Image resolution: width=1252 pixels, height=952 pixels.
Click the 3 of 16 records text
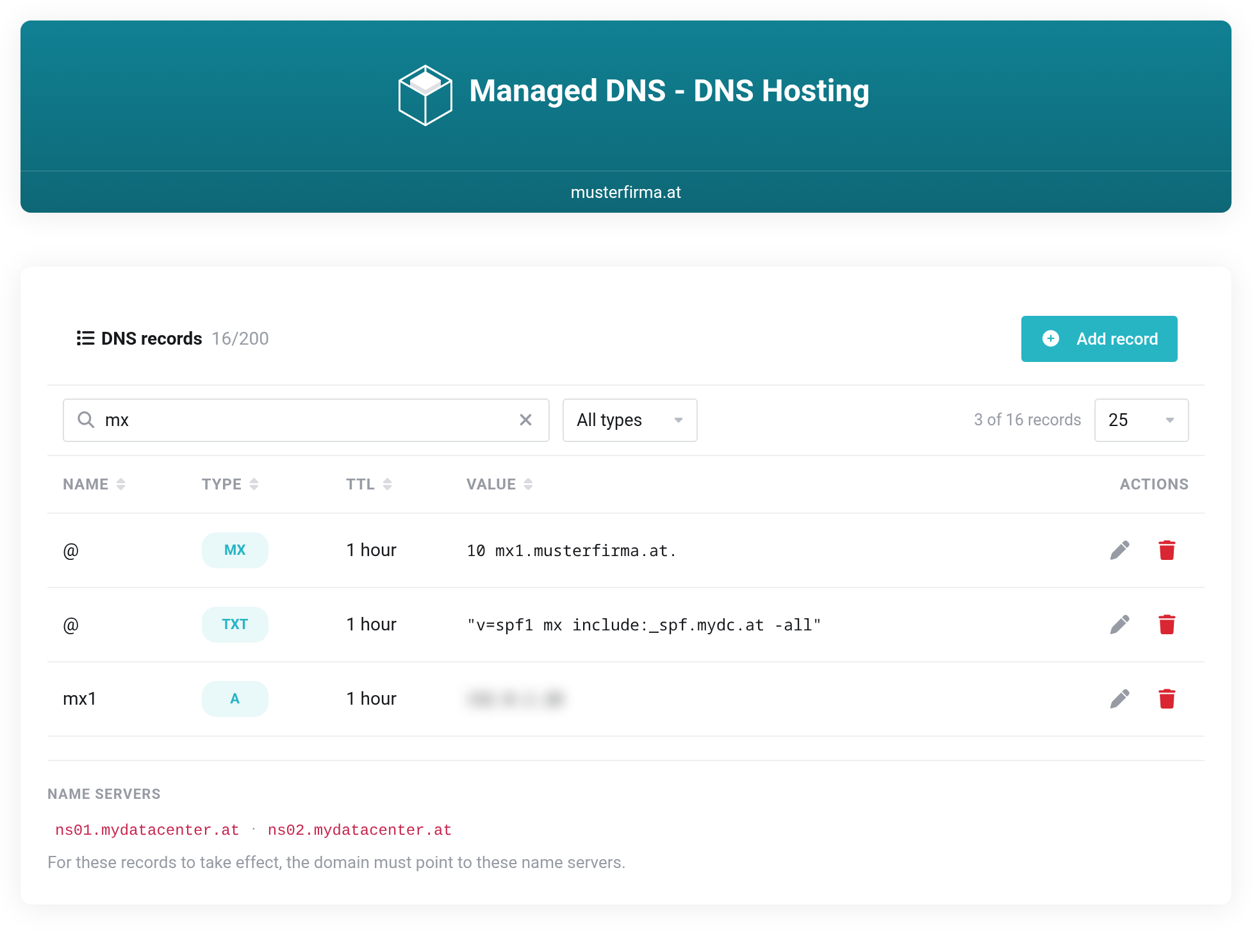pyautogui.click(x=1027, y=420)
